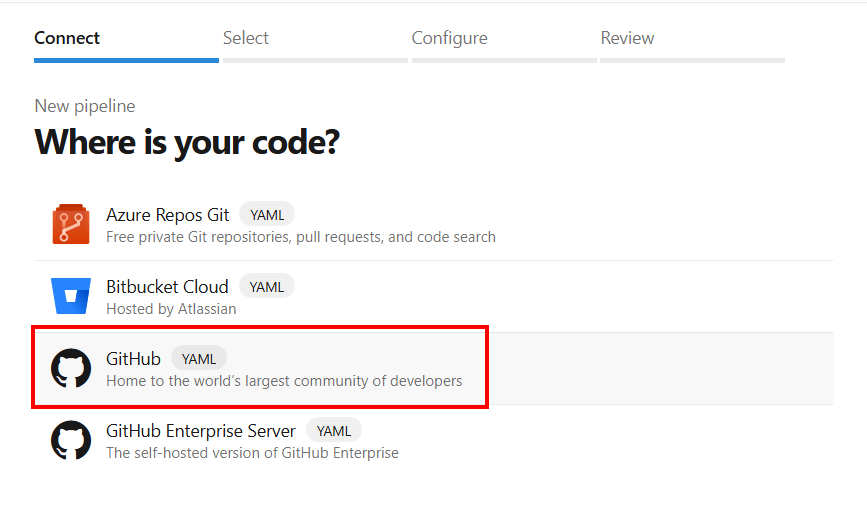Click YAML badge next to Bitbucket Cloud
This screenshot has width=867, height=507.
tap(267, 286)
